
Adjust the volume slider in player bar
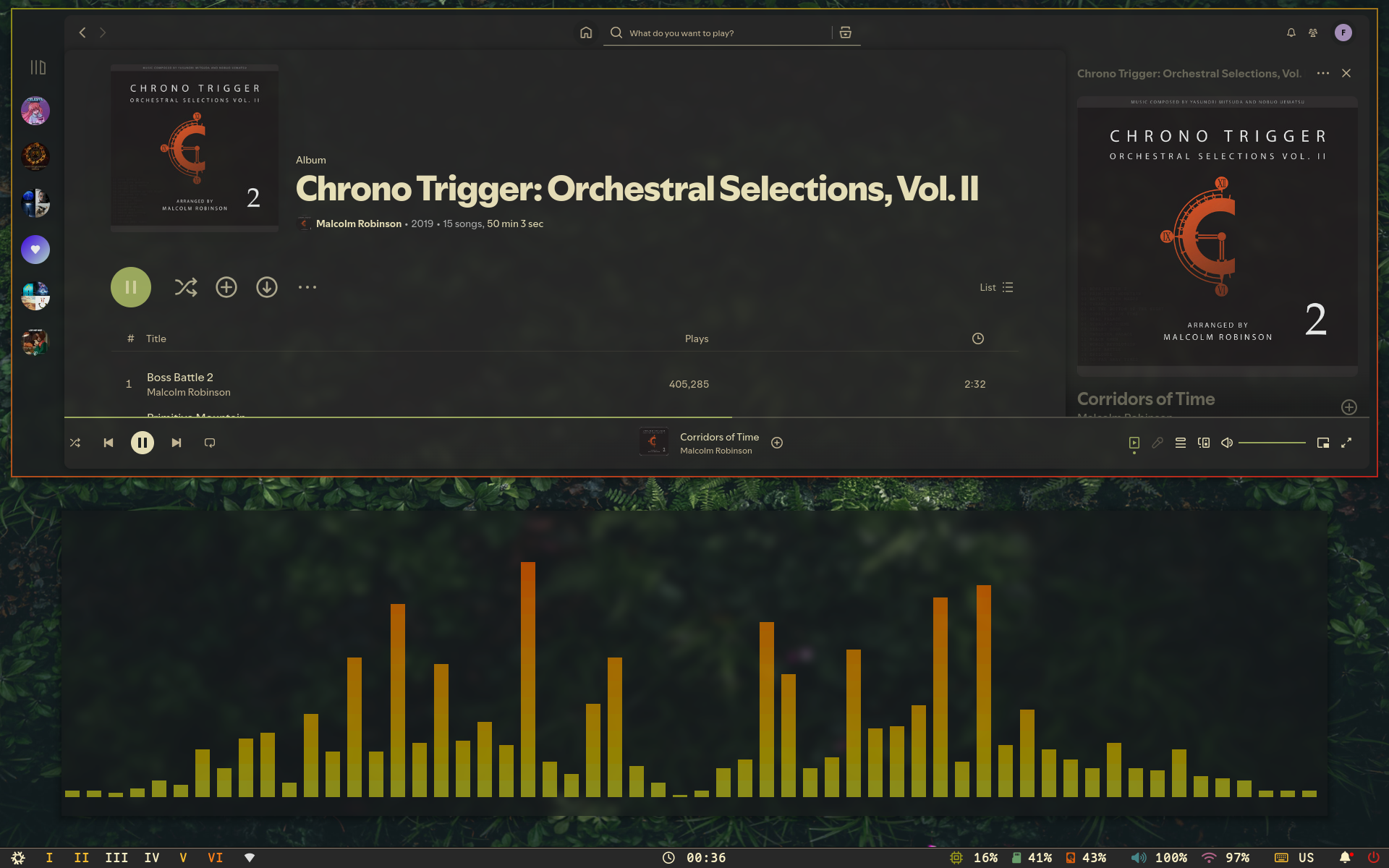pos(1272,443)
